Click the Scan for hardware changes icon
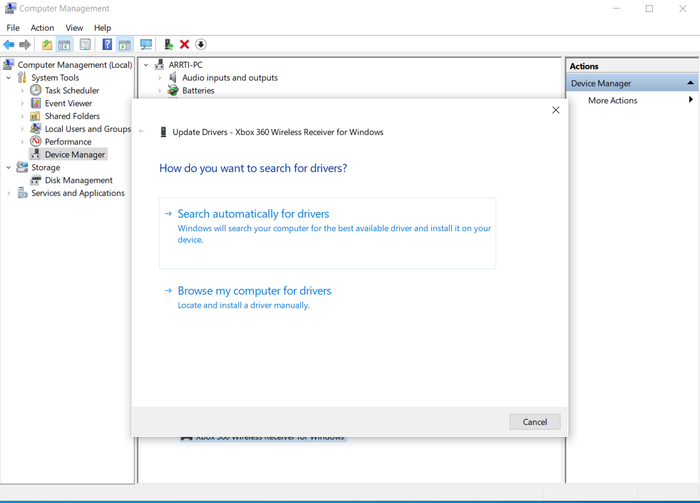The image size is (700, 503). pos(146,45)
